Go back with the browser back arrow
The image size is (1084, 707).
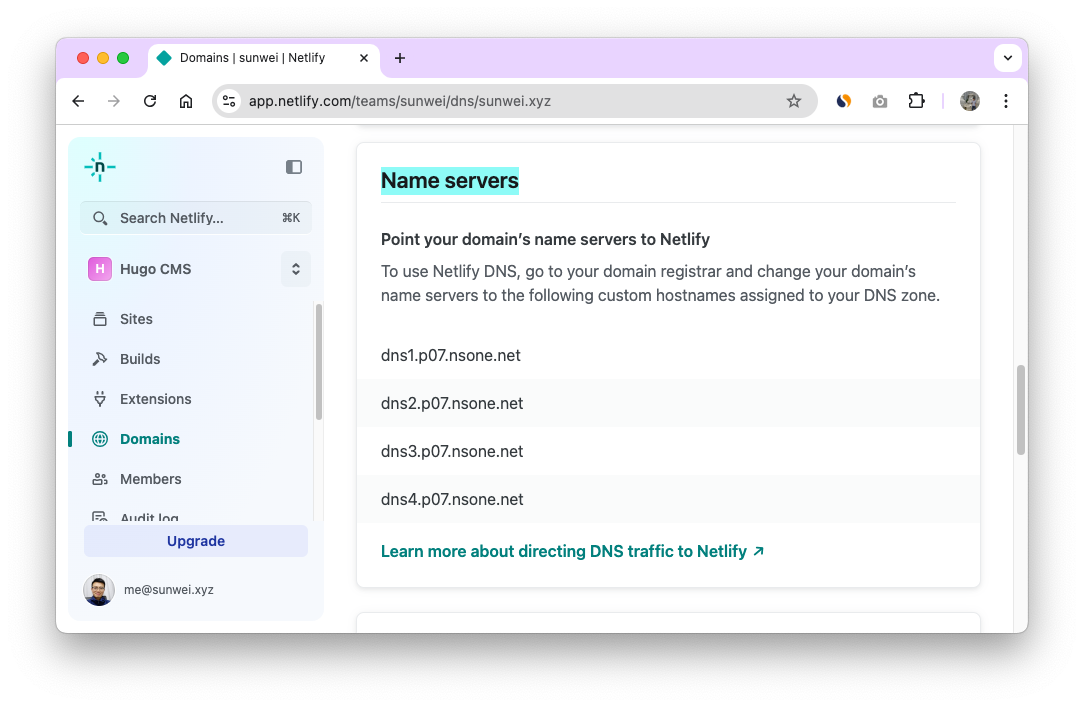click(78, 102)
